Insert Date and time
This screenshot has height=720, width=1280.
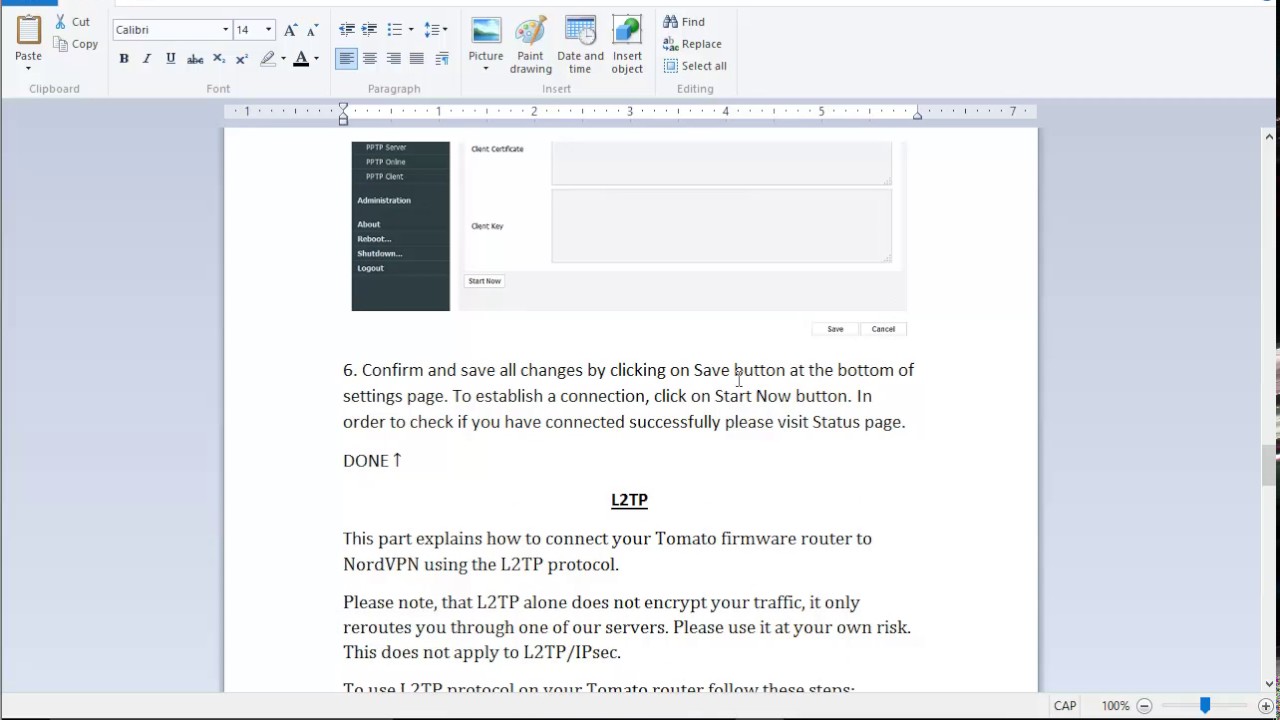[581, 45]
